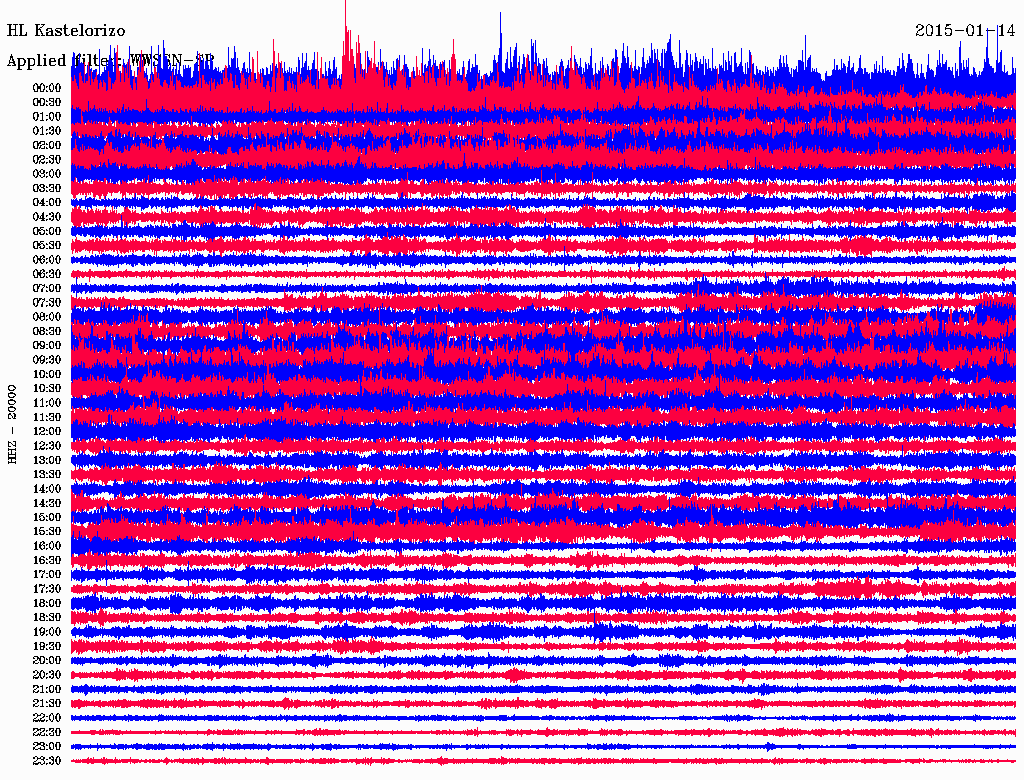
Task: Select the 02:00 time label
Action: 47,146
